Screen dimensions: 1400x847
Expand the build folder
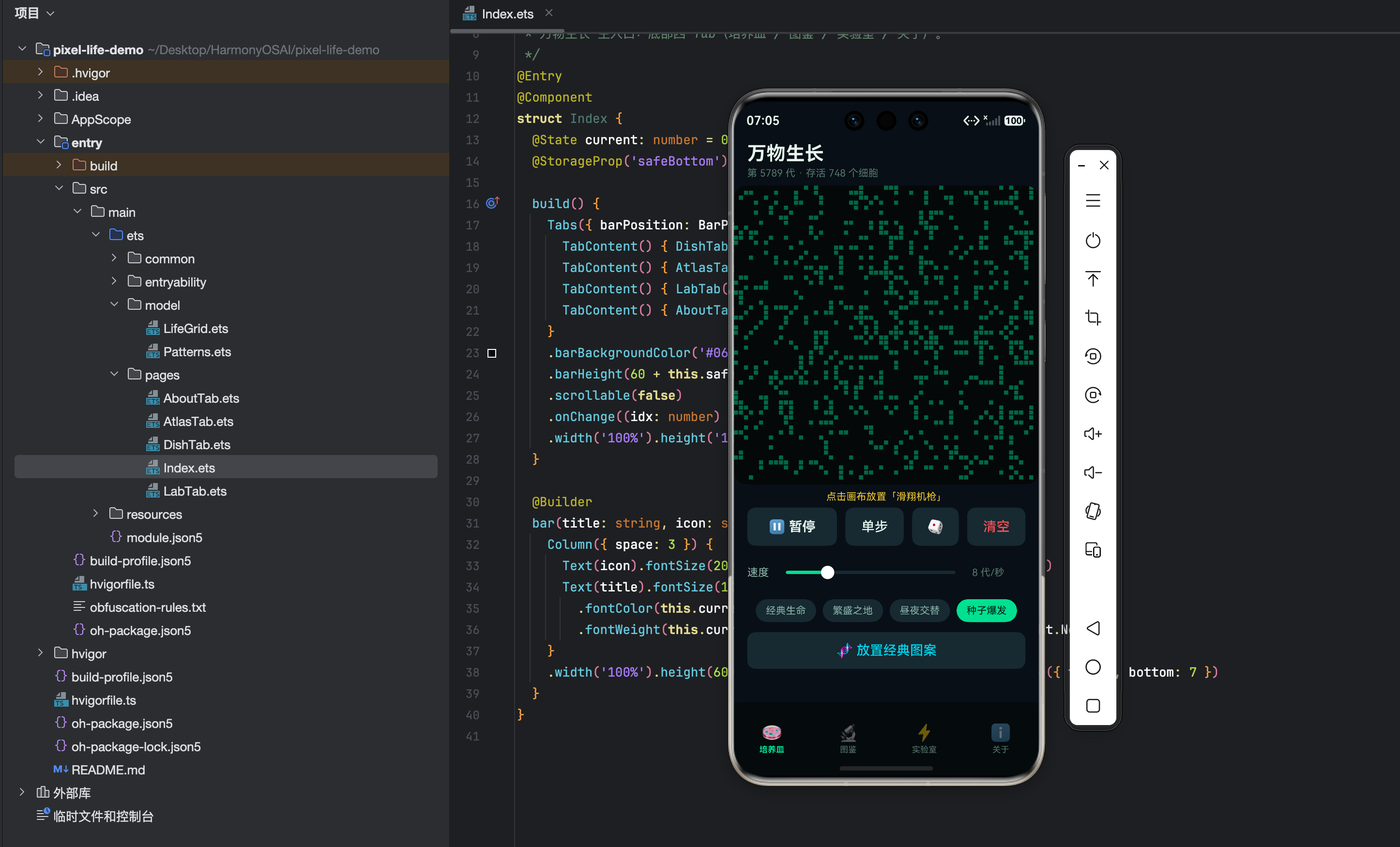click(59, 166)
